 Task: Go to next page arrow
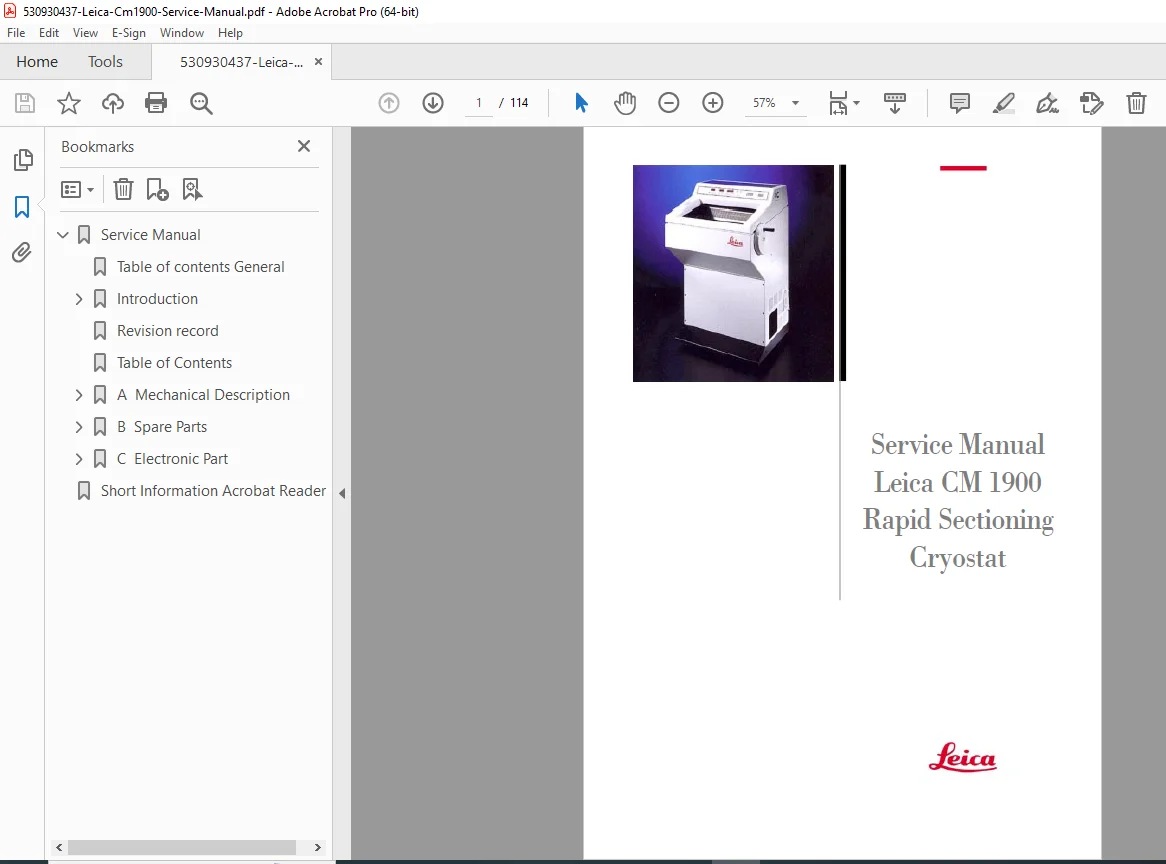tap(433, 103)
